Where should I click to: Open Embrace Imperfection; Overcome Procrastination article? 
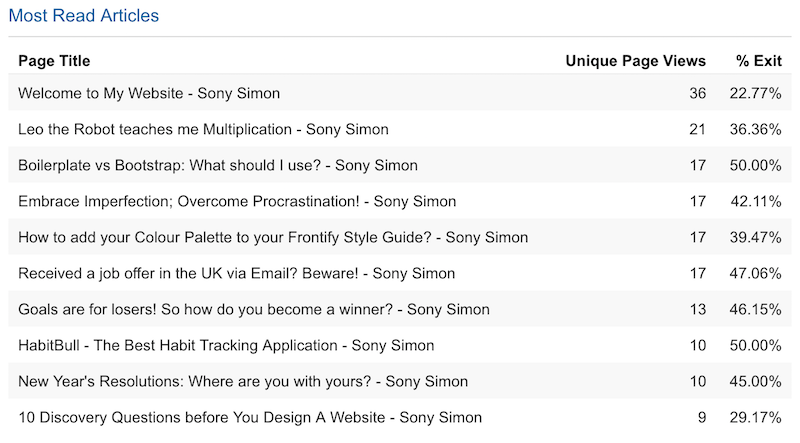(x=237, y=201)
